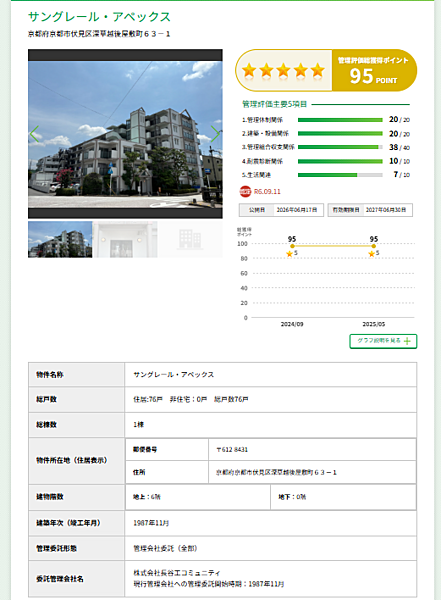Click the main building photo
Image resolution: width=441 pixels, height=600 pixels.
point(125,134)
